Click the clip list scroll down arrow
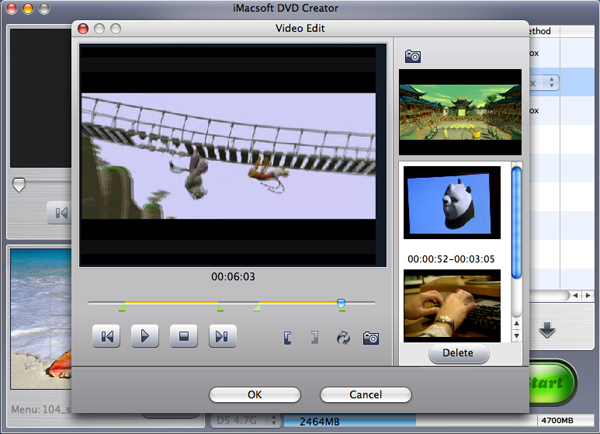600x434 pixels. [x=516, y=336]
